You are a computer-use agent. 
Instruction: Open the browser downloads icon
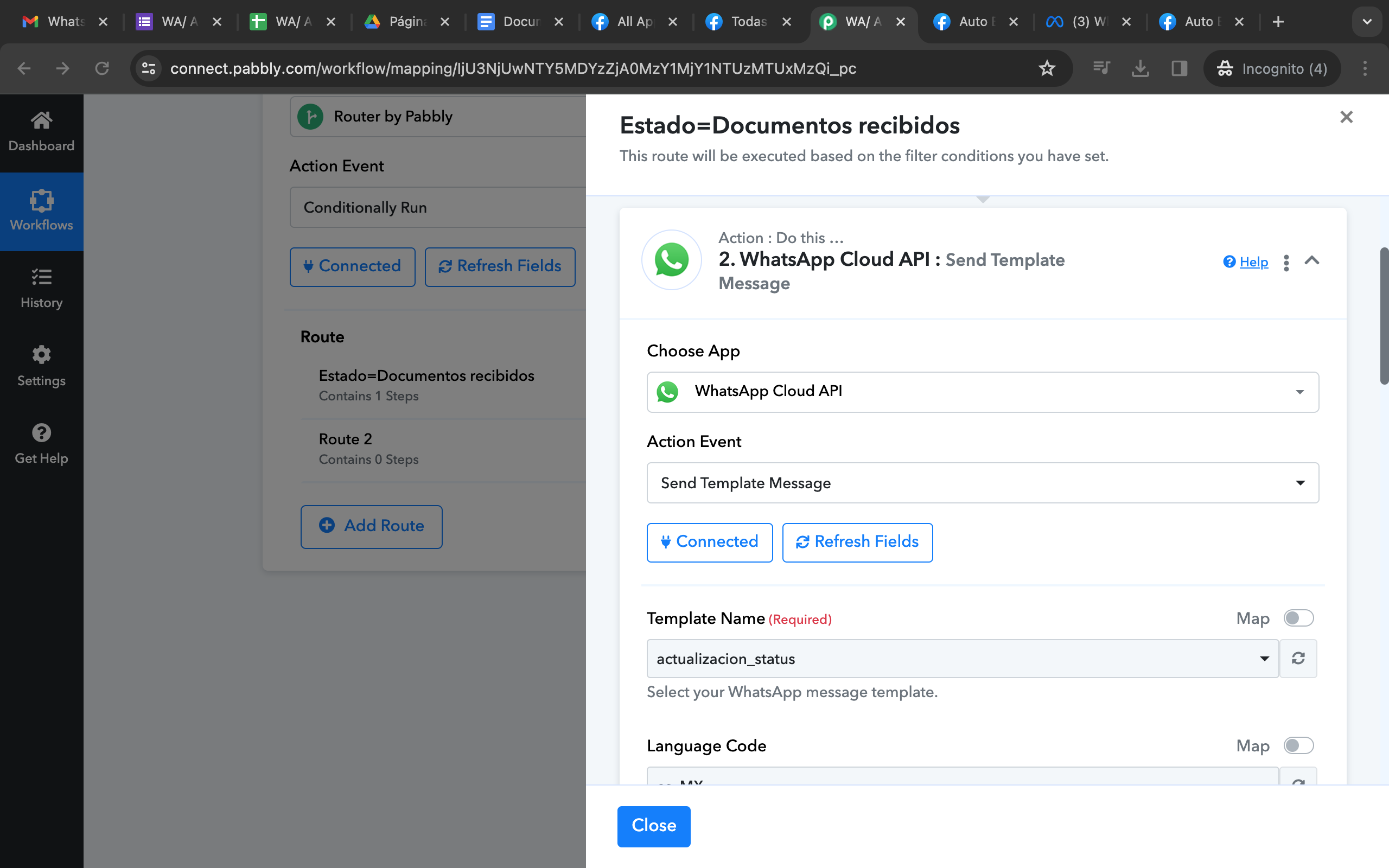click(1140, 68)
